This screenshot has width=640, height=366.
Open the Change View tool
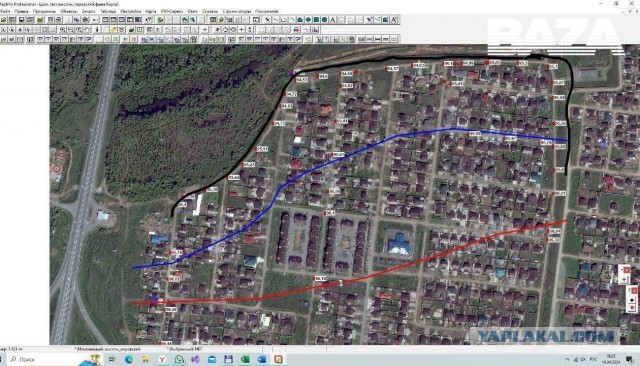78,29
